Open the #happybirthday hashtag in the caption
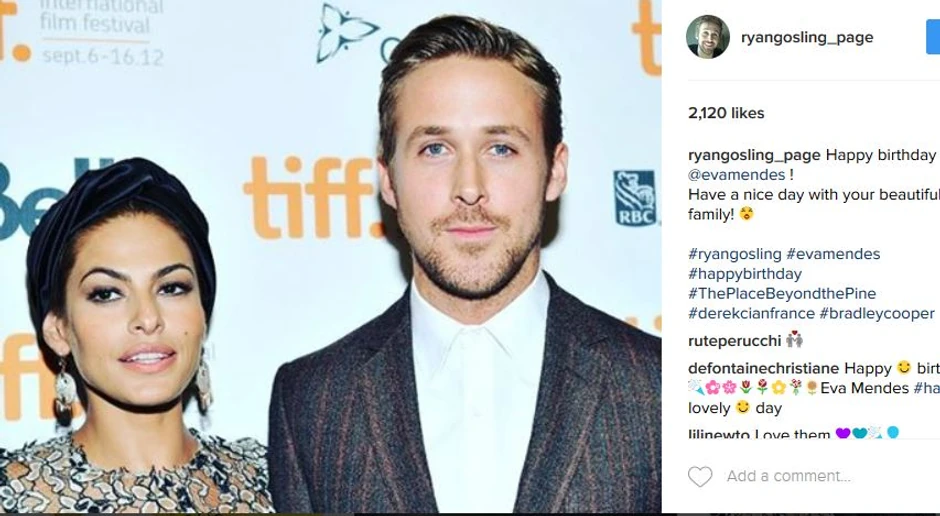940x516 pixels. pyautogui.click(x=745, y=274)
